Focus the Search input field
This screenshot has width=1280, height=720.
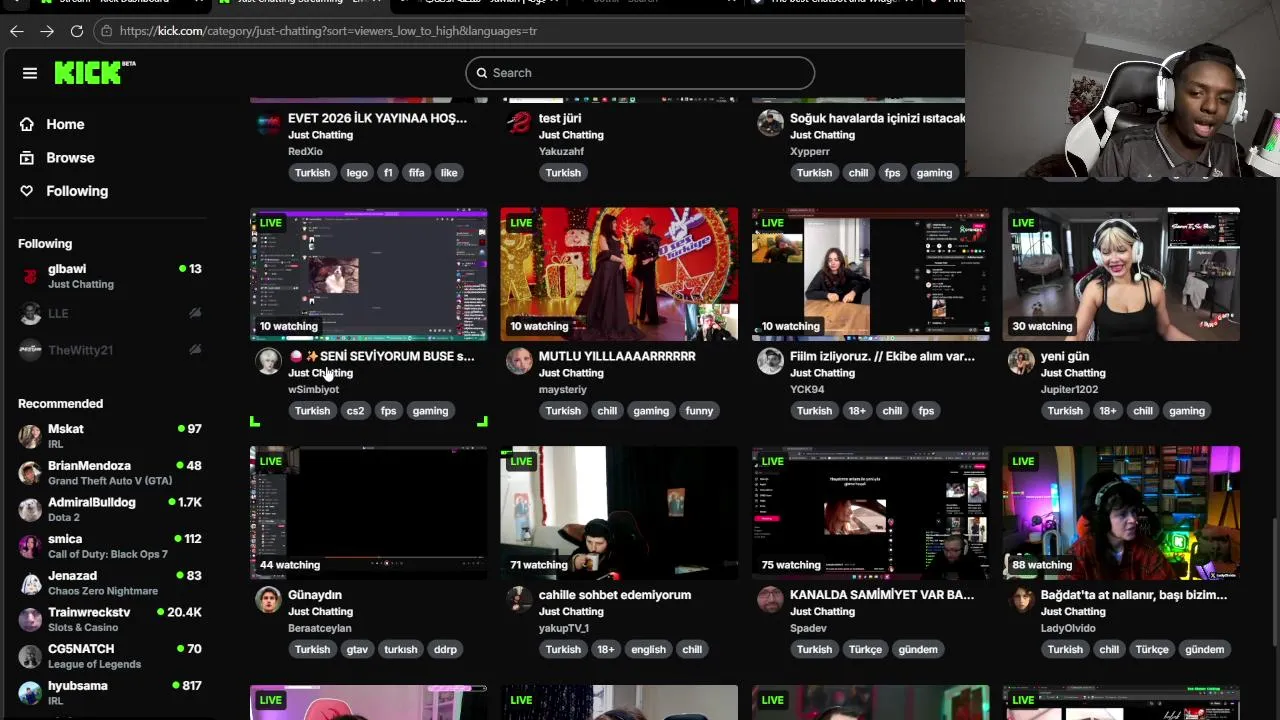(640, 73)
